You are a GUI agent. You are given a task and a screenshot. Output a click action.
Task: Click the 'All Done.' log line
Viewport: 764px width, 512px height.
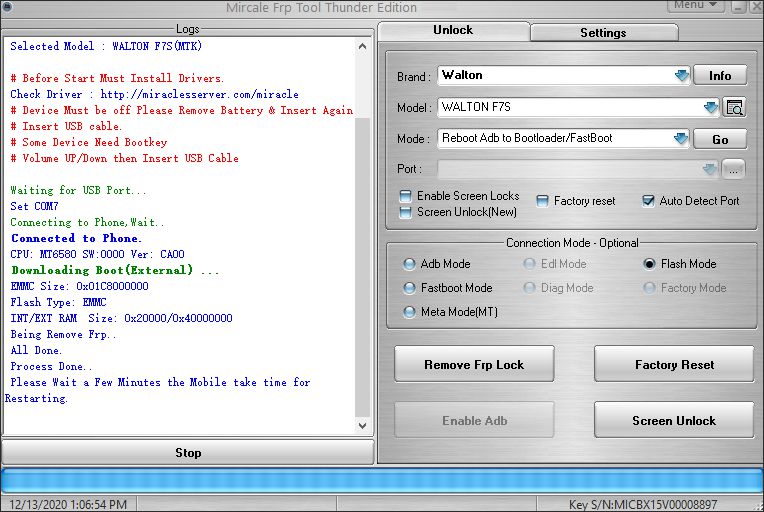pyautogui.click(x=36, y=350)
